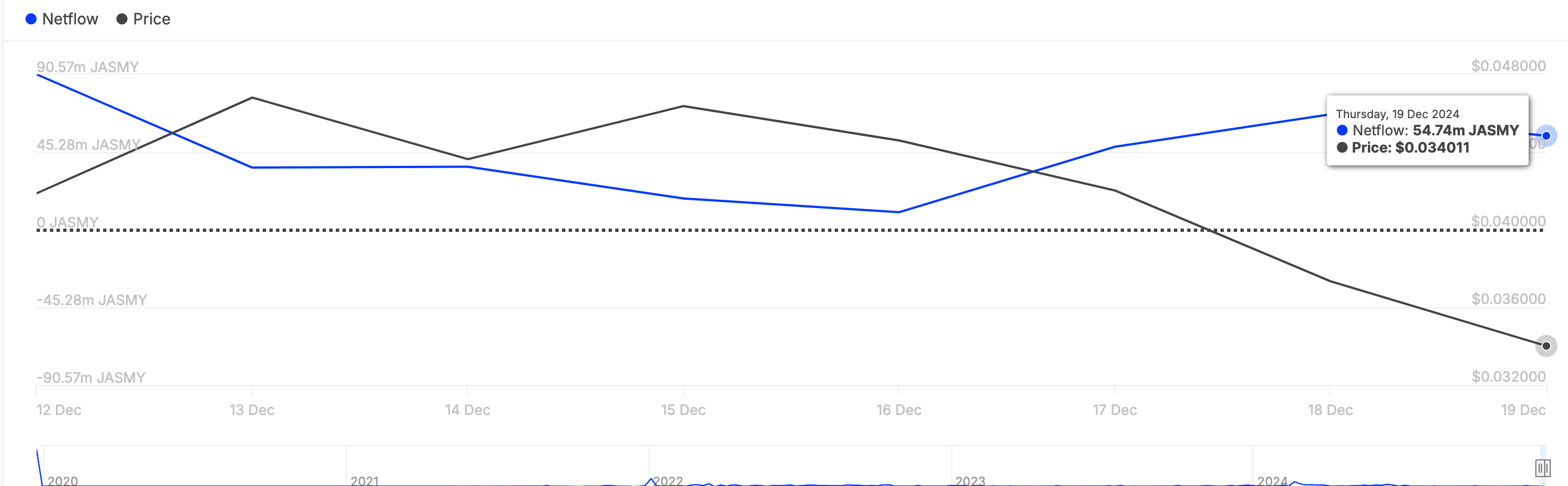
Task: Click the Thursday, 19 Dec 2024 tooltip
Action: point(1427,130)
